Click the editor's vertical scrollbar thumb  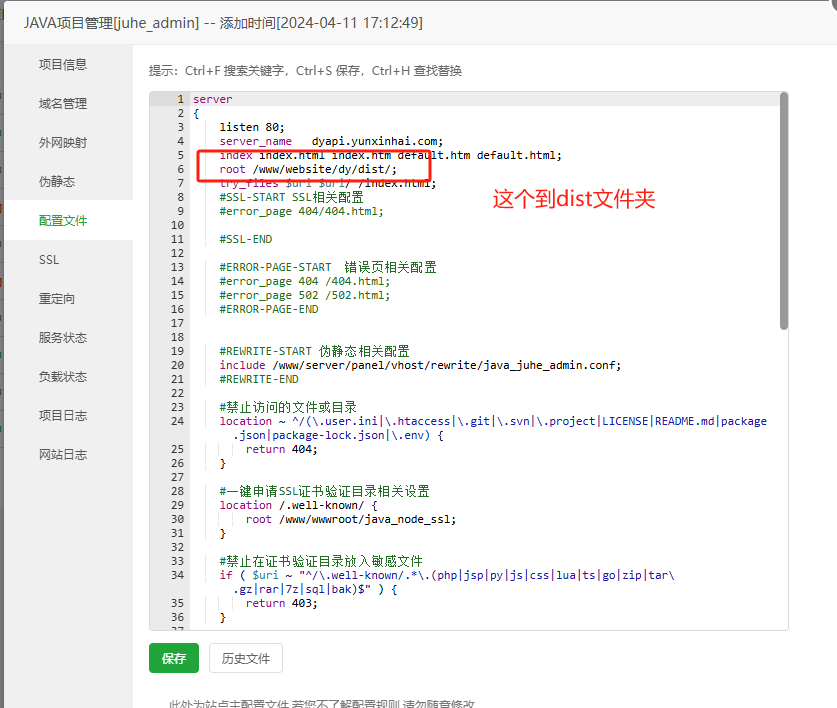click(x=784, y=210)
